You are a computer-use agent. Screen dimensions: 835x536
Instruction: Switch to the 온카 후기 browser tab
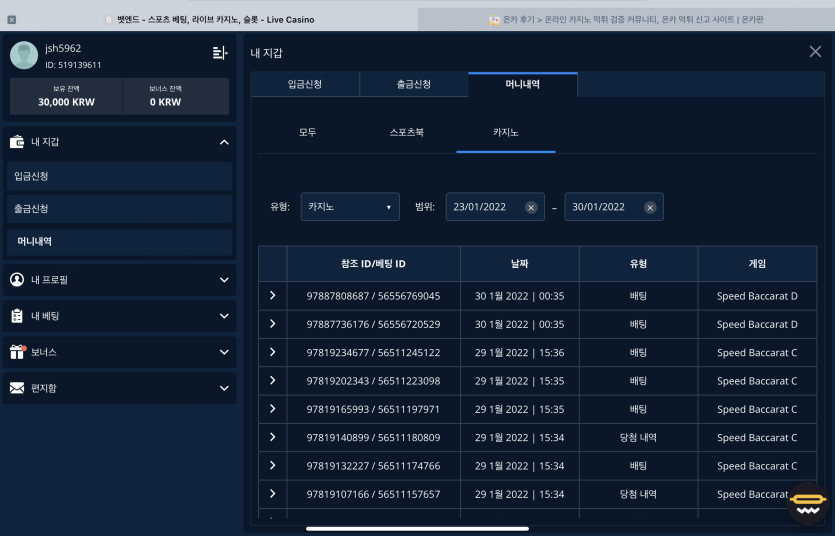click(x=626, y=20)
